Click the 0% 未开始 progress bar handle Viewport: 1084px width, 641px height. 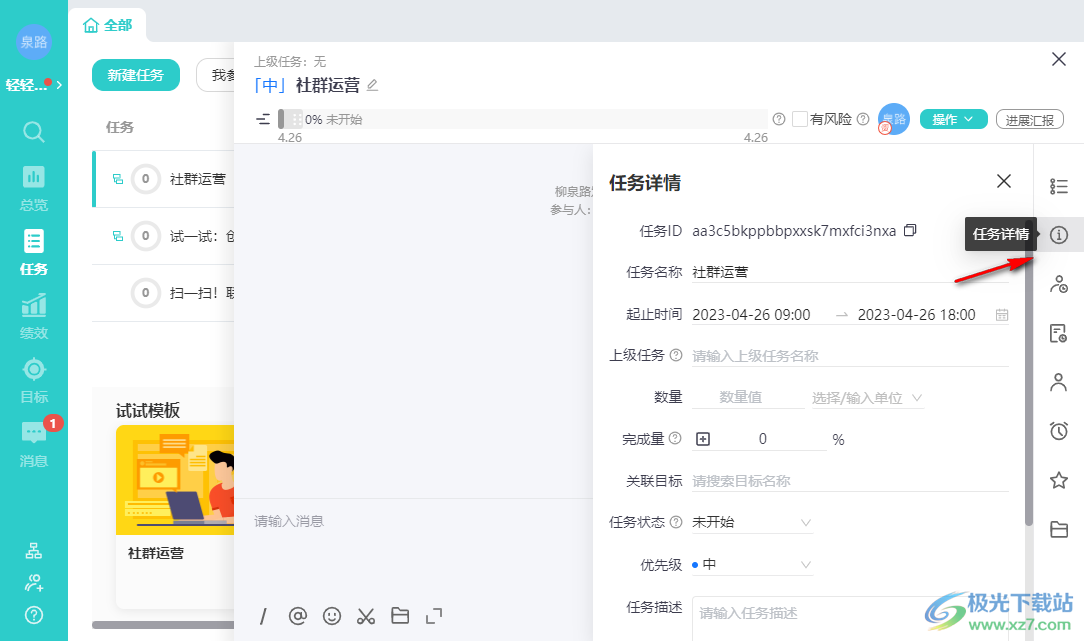[281, 119]
